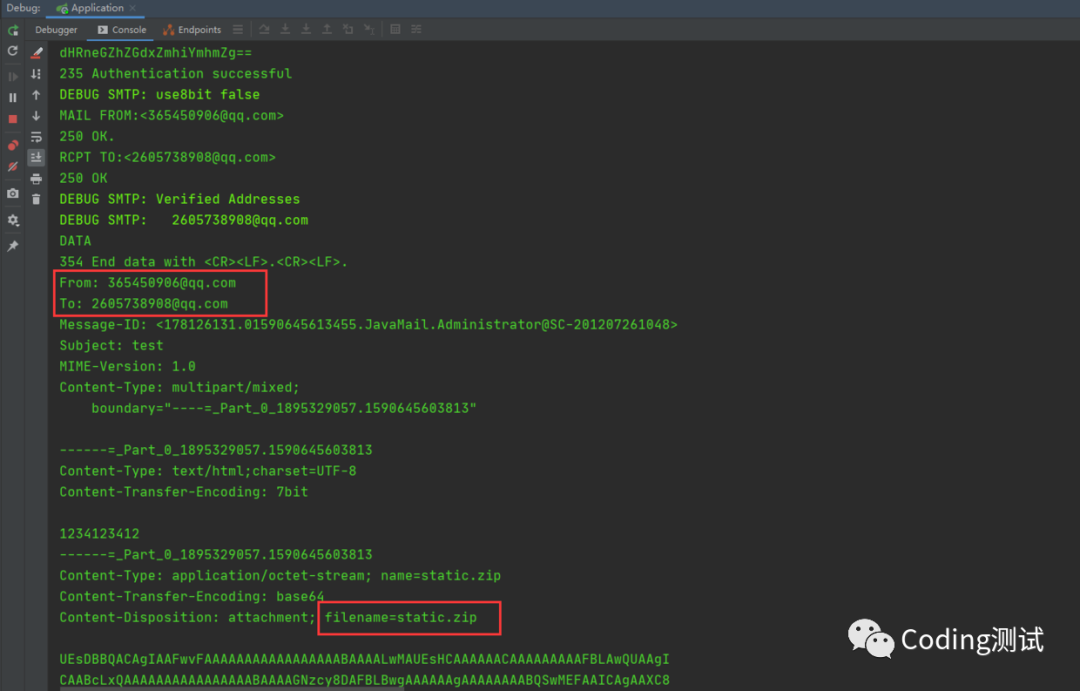1080x691 pixels.
Task: Click the 'MIME-Version: 1.0' line
Action: point(127,367)
